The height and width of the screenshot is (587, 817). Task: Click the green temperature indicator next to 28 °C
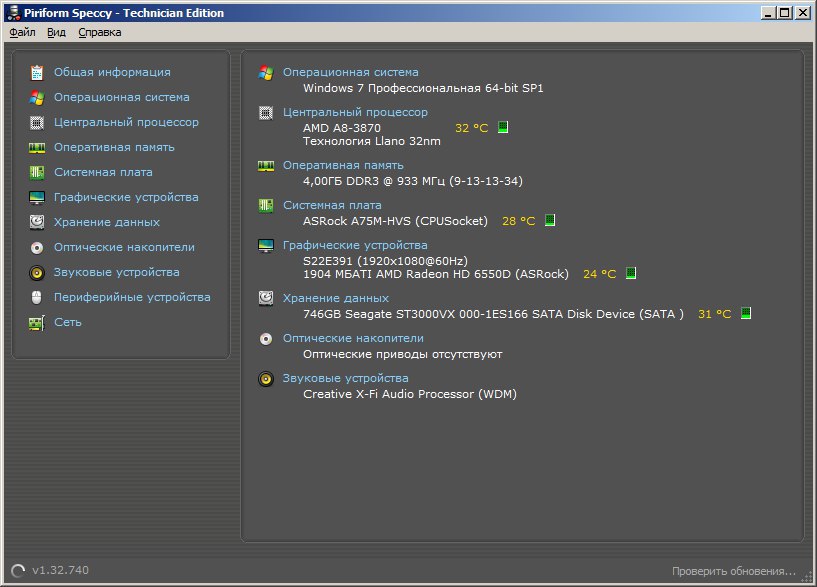pos(550,220)
